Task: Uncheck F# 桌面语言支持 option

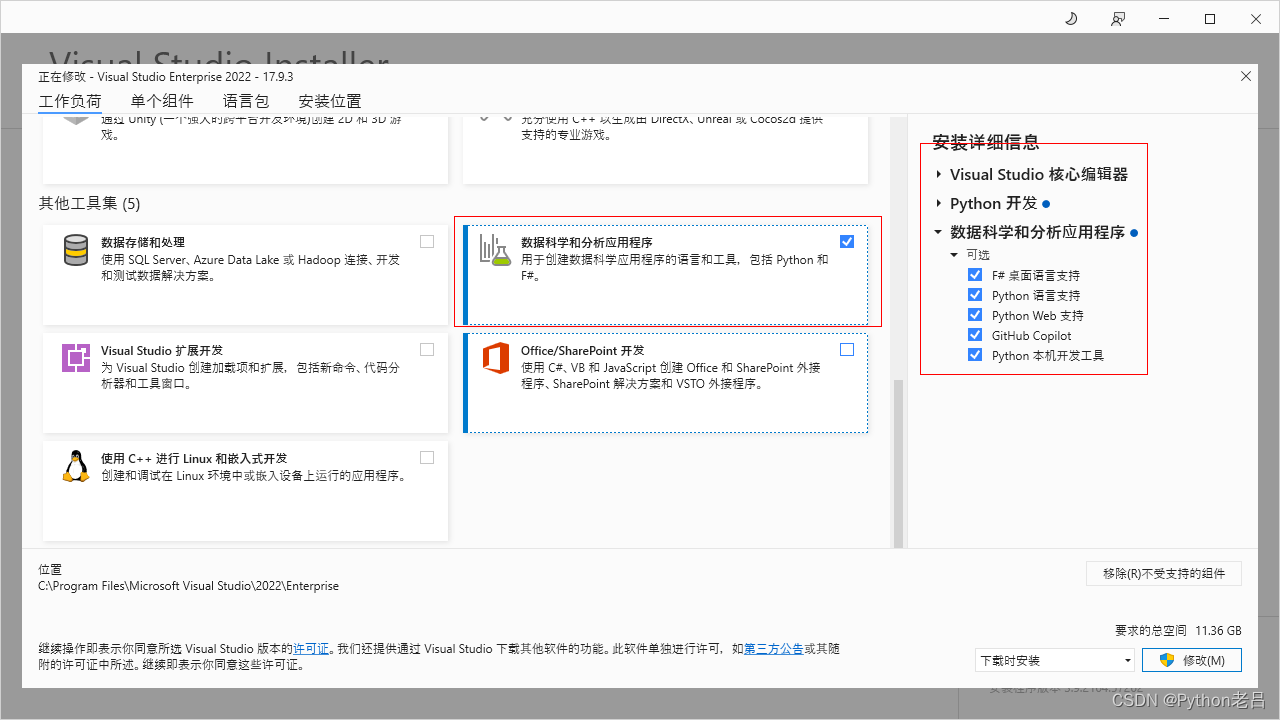Action: point(975,275)
